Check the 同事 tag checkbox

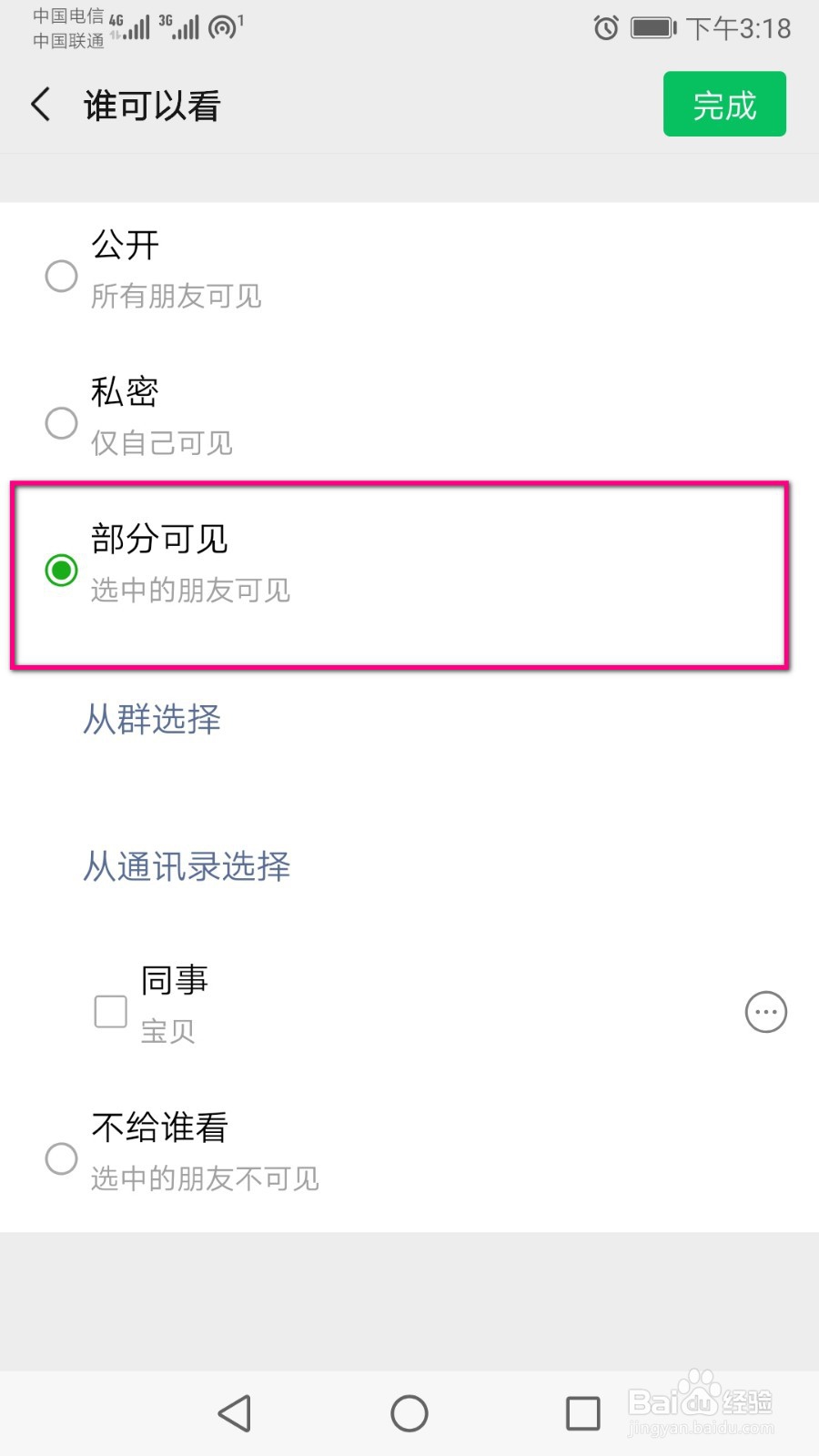[x=111, y=1011]
